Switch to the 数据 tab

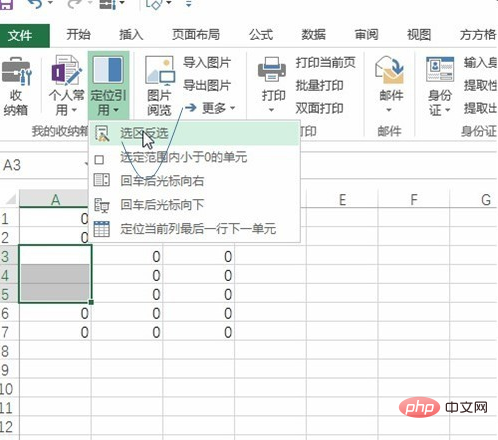pos(313,35)
